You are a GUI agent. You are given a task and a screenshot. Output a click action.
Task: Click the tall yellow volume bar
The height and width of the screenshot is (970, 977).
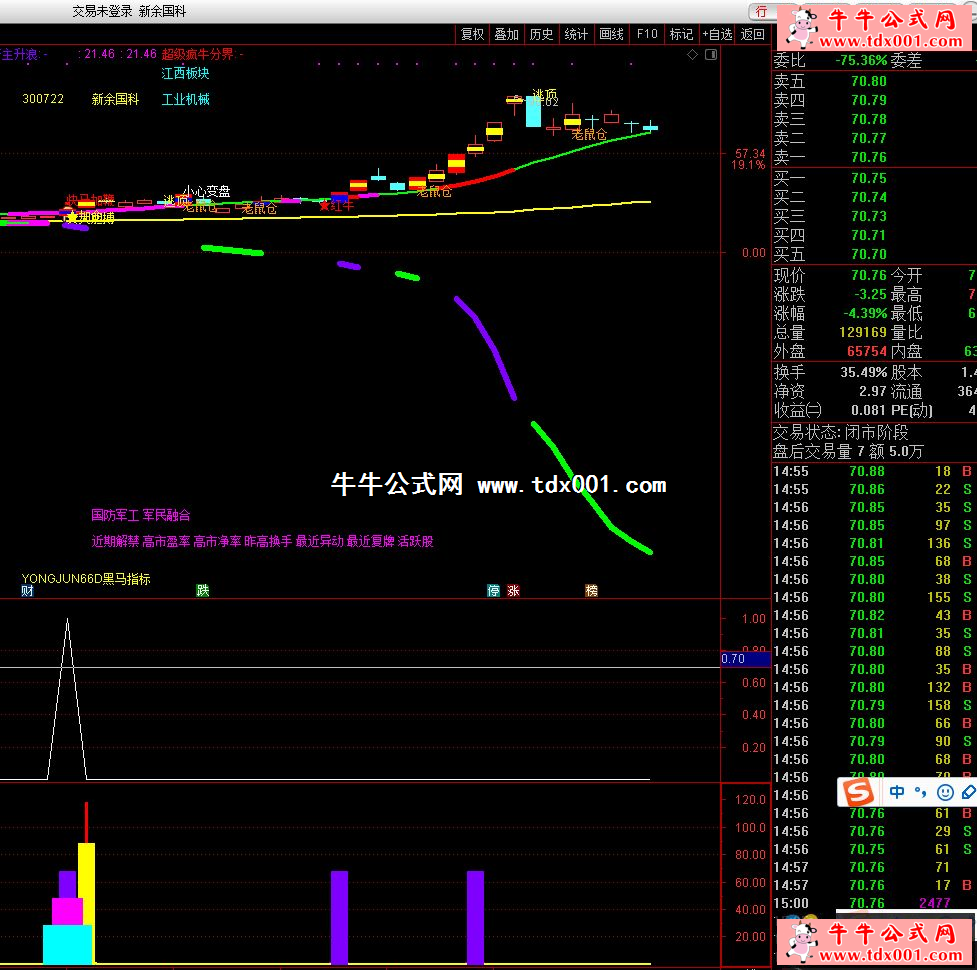tap(87, 903)
